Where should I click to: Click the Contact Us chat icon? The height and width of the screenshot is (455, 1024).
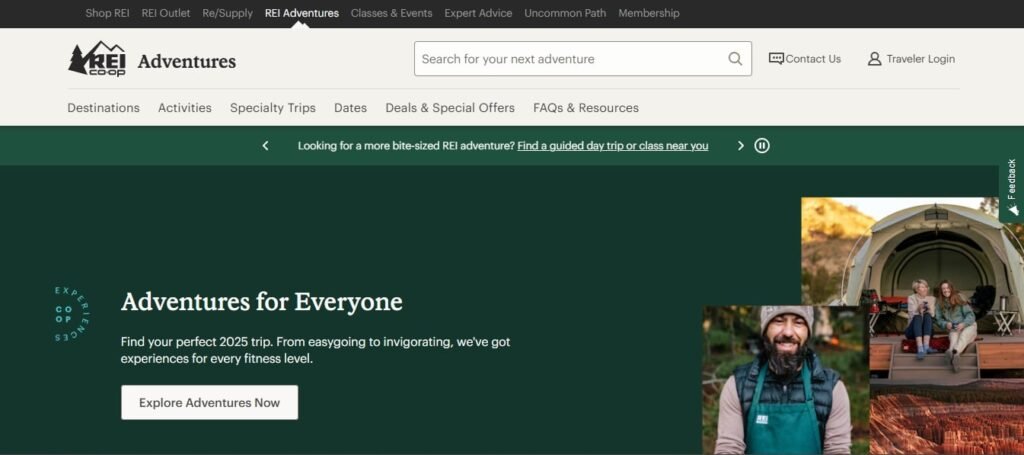pos(776,59)
